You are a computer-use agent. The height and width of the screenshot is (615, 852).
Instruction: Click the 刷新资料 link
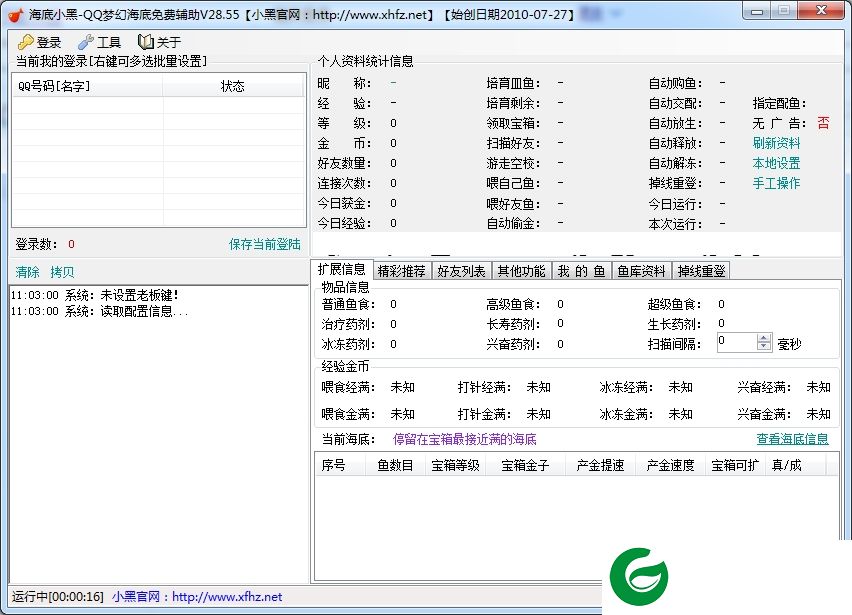(x=776, y=143)
